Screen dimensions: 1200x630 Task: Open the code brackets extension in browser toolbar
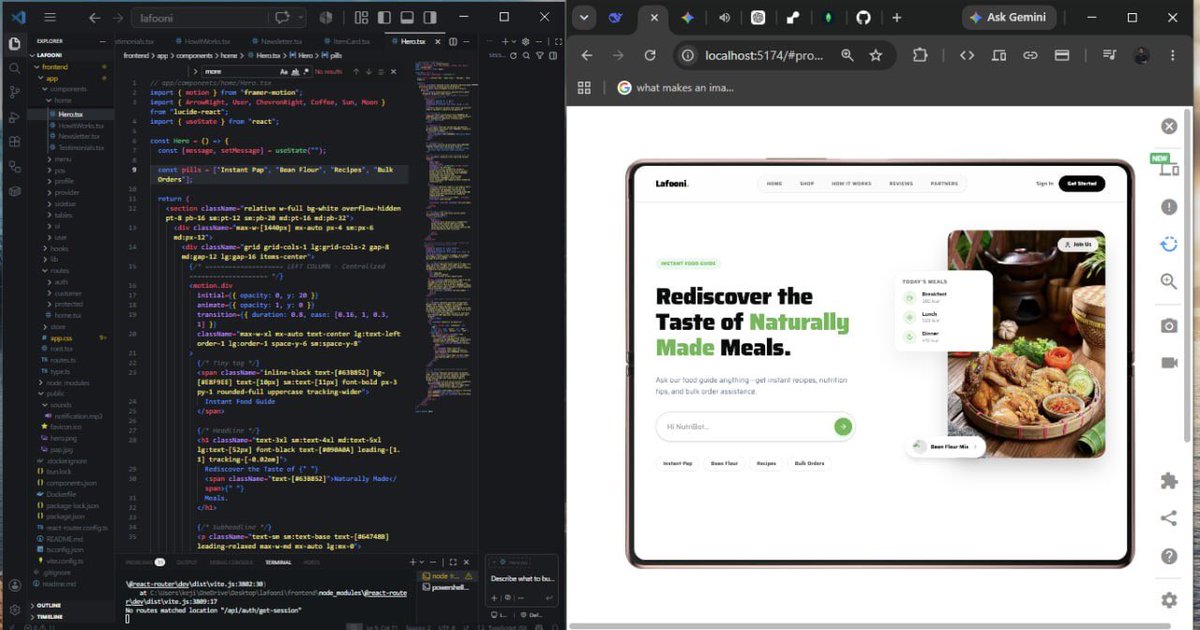pyautogui.click(x=967, y=55)
